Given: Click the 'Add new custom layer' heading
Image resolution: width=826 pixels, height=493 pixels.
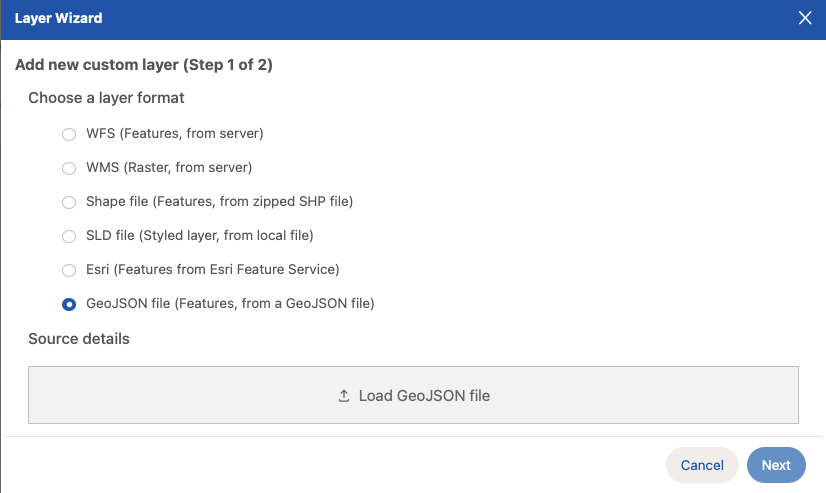Looking at the screenshot, I should click(144, 65).
